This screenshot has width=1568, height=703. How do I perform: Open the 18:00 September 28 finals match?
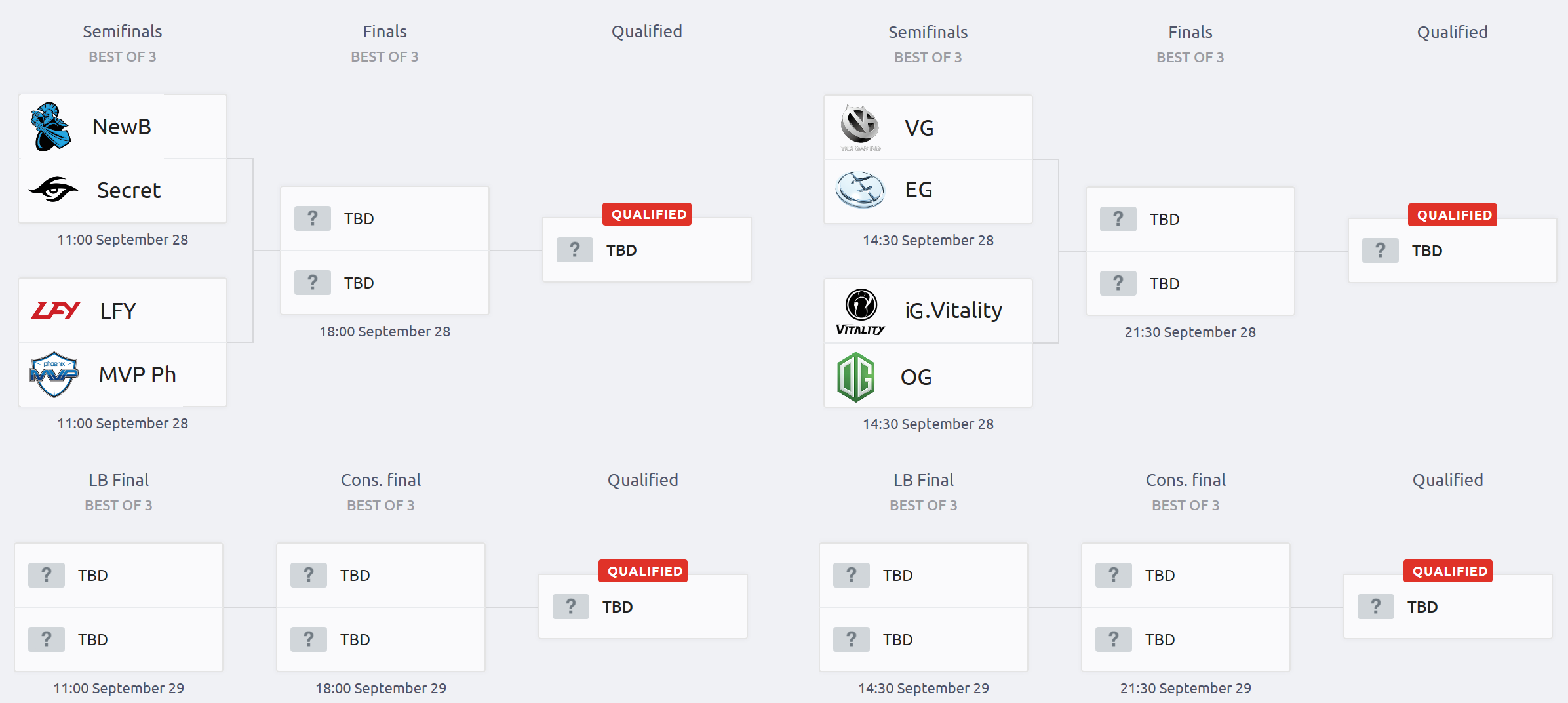tap(385, 251)
